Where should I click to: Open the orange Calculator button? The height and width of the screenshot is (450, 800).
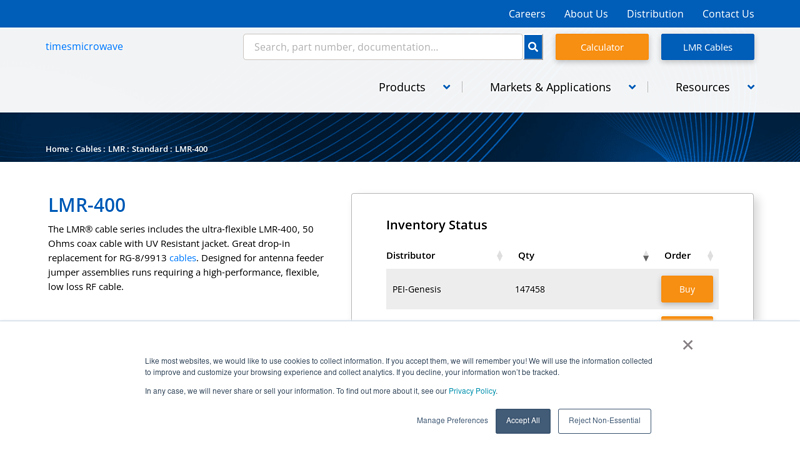(601, 47)
